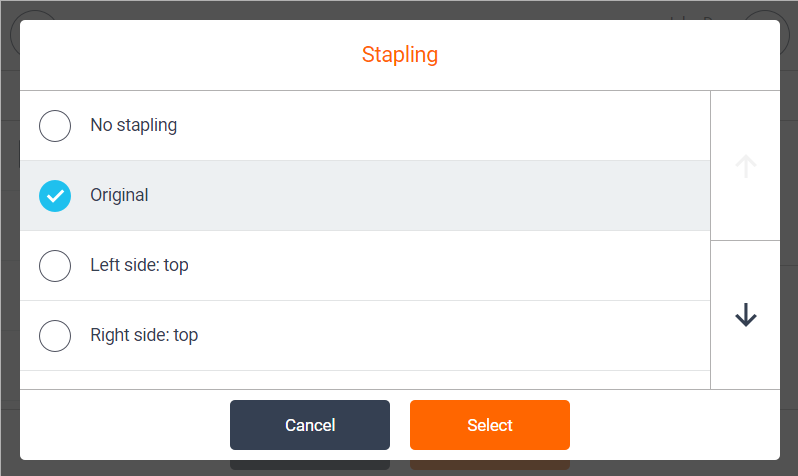This screenshot has width=798, height=476.
Task: Pick the Right side: top radio circle
Action: pos(55,336)
